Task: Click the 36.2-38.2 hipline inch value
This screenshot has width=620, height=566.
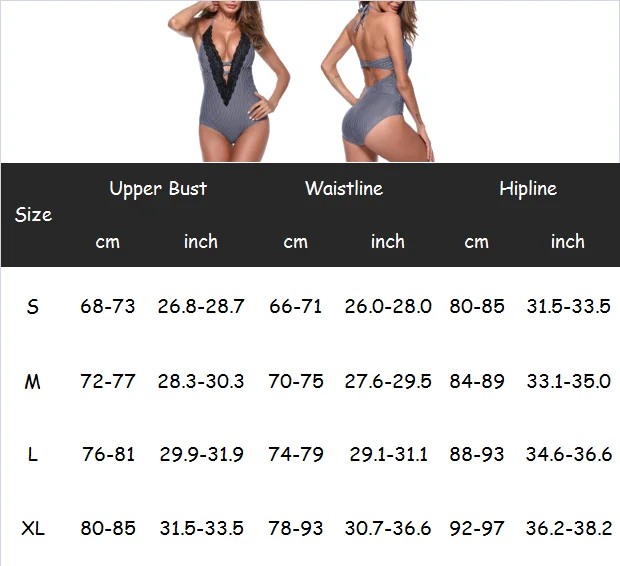Action: 569,528
